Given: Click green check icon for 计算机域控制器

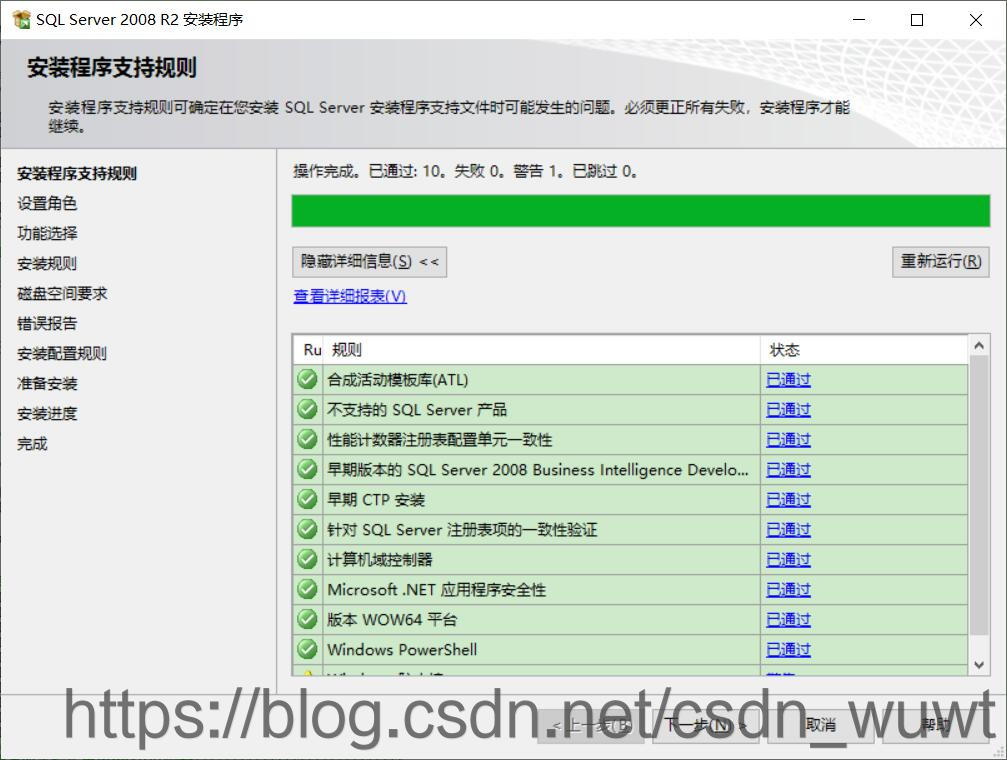Looking at the screenshot, I should 308,560.
